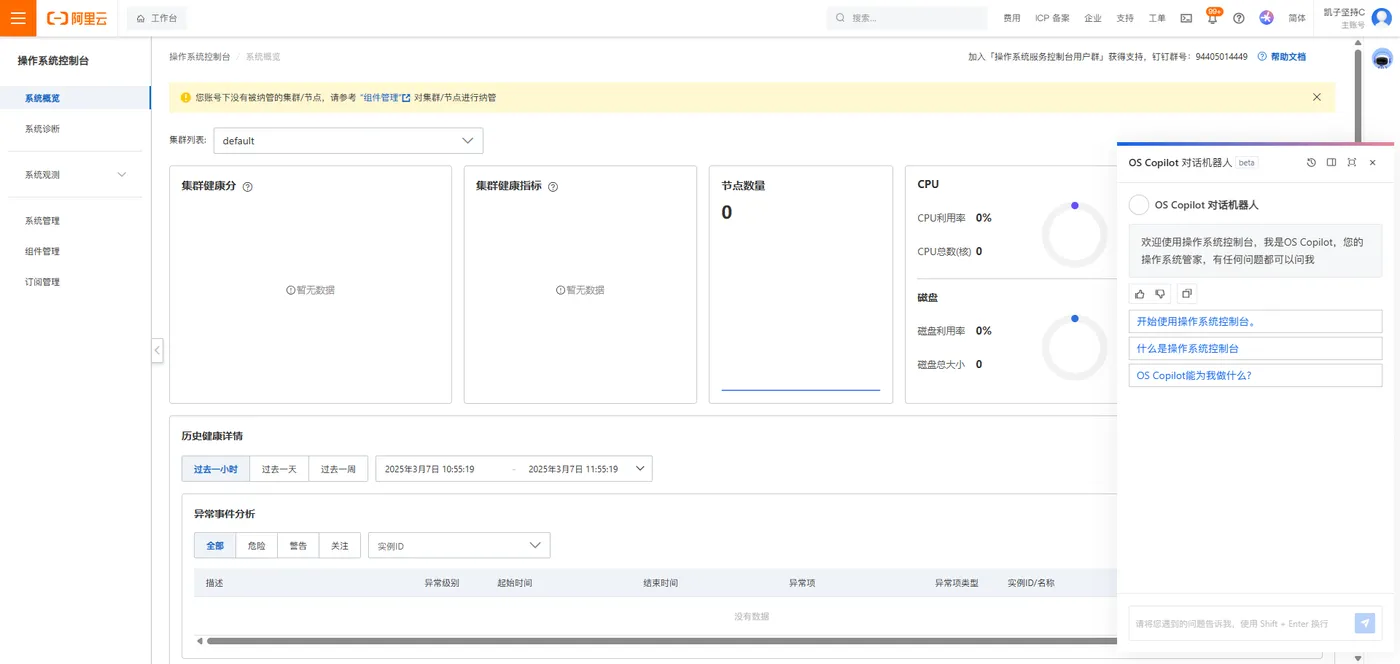This screenshot has width=1400, height=664.
Task: Open Copilot chat history icon
Action: (x=1311, y=162)
